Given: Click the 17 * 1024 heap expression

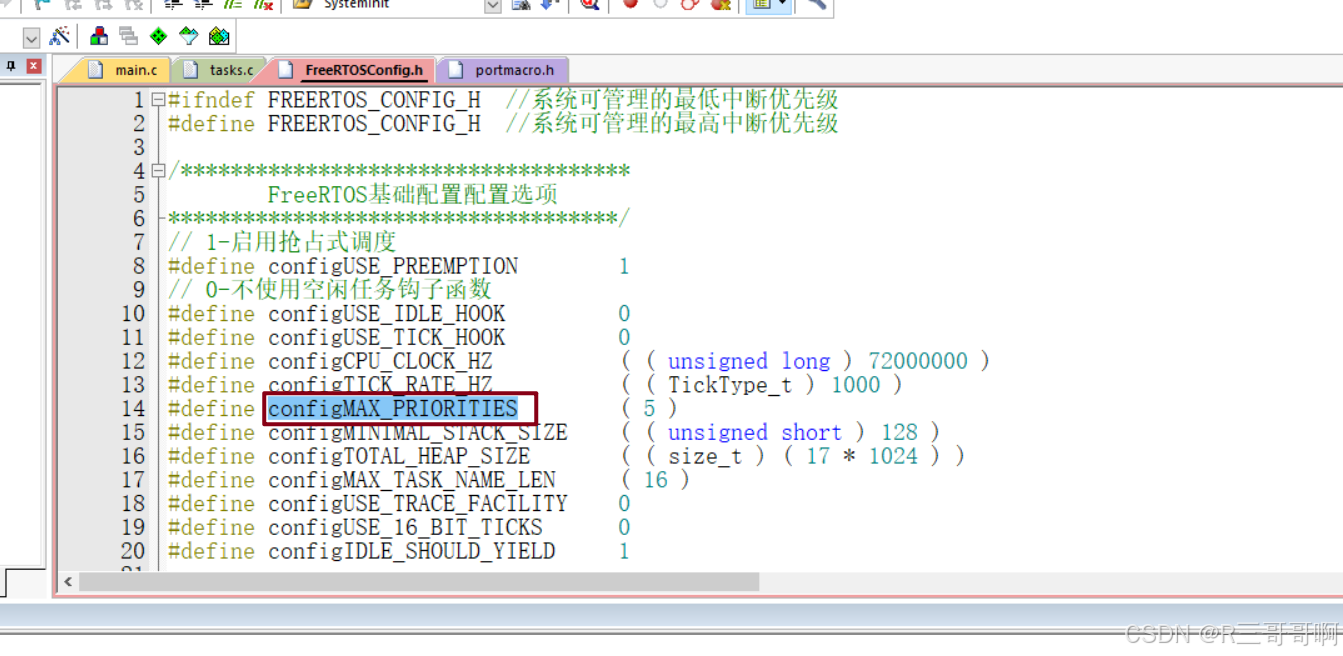Looking at the screenshot, I should [862, 456].
